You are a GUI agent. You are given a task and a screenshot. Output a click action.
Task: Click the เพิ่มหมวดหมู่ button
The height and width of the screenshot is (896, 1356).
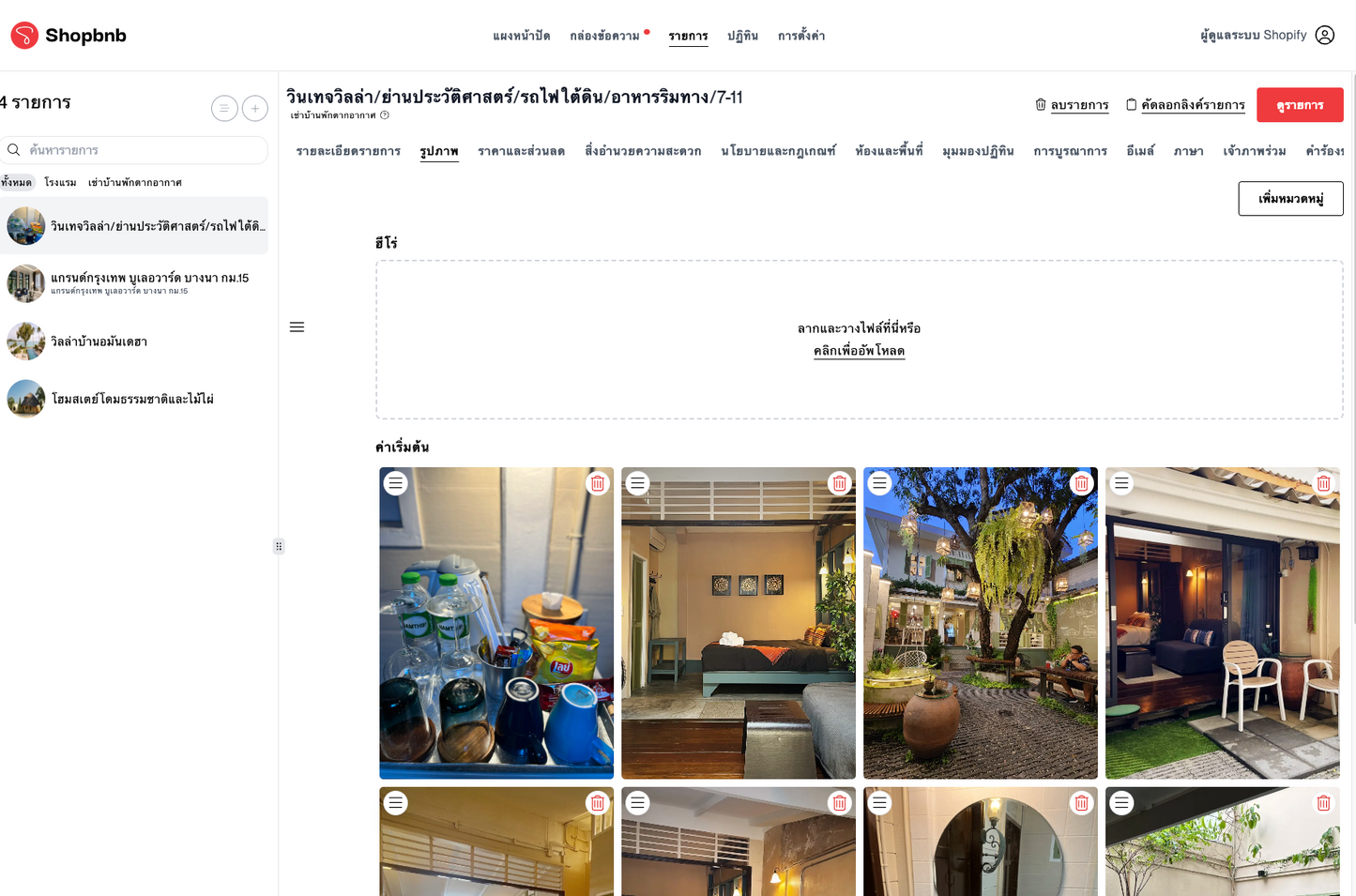pyautogui.click(x=1290, y=199)
